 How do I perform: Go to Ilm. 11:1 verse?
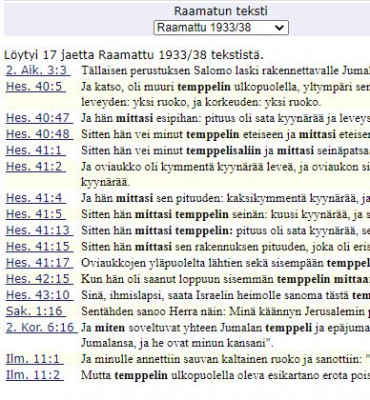(x=35, y=359)
